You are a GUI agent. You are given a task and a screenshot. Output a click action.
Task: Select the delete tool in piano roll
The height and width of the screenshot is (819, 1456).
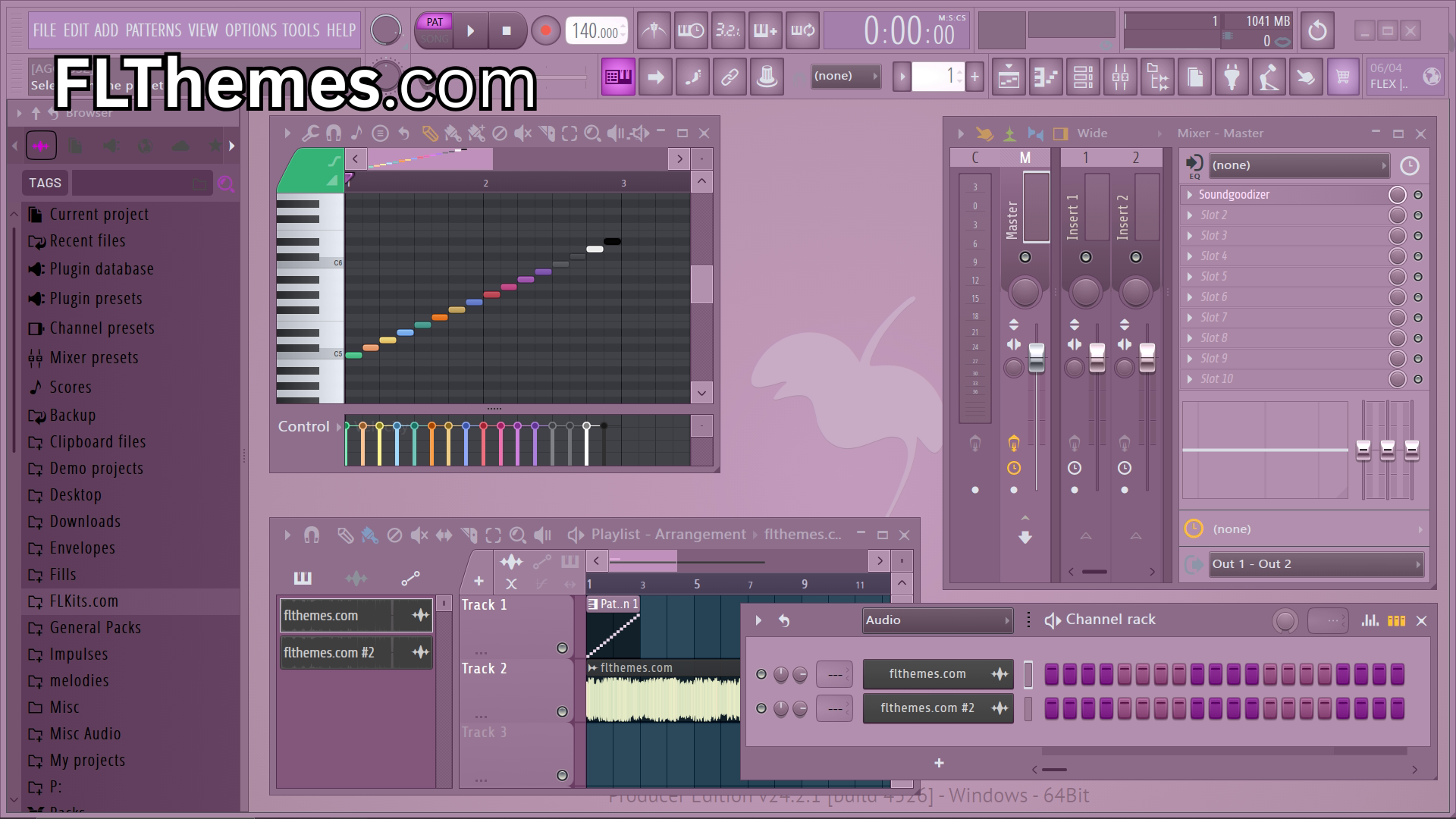(499, 133)
